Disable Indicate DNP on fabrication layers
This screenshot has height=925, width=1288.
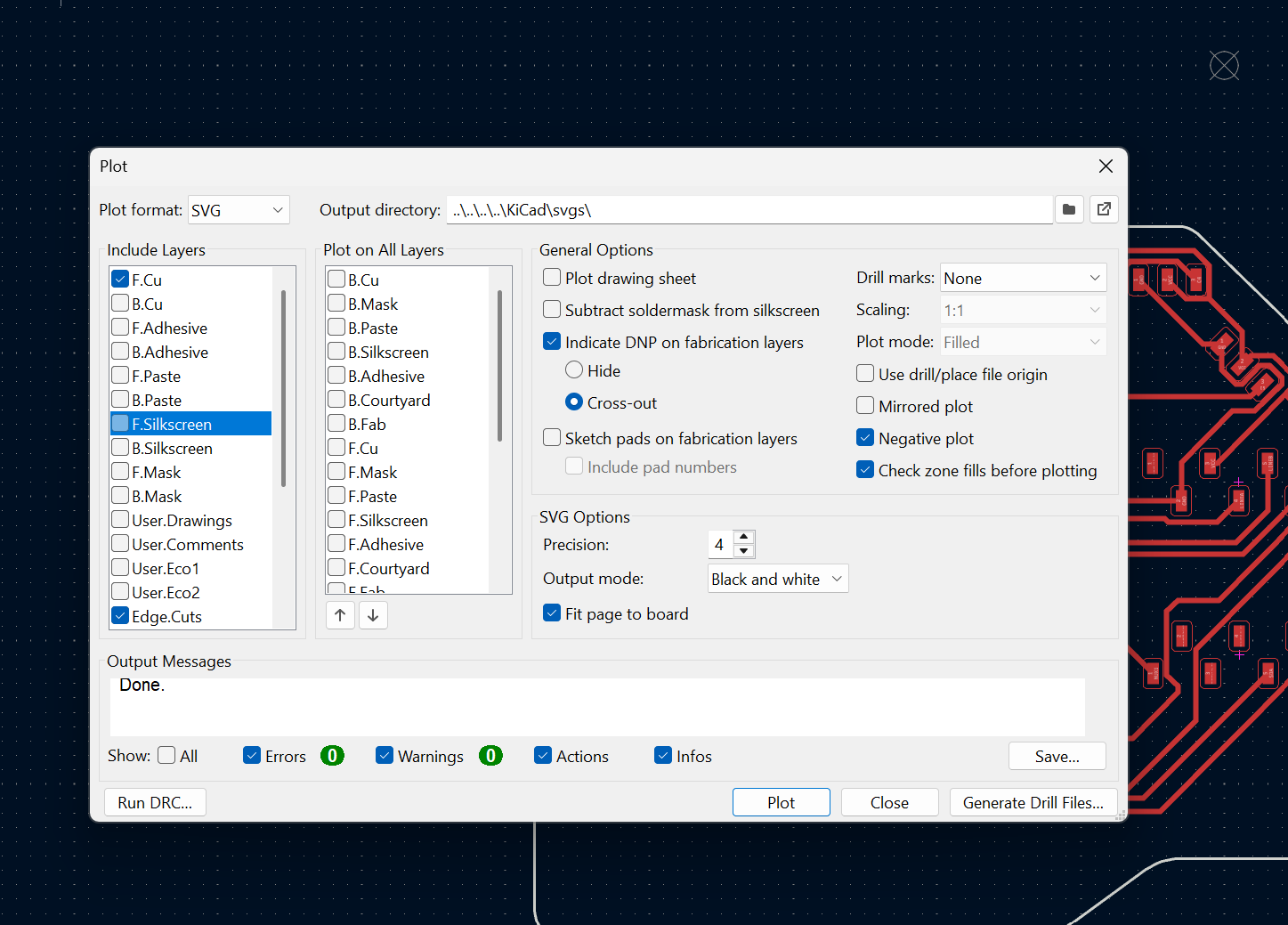(552, 342)
